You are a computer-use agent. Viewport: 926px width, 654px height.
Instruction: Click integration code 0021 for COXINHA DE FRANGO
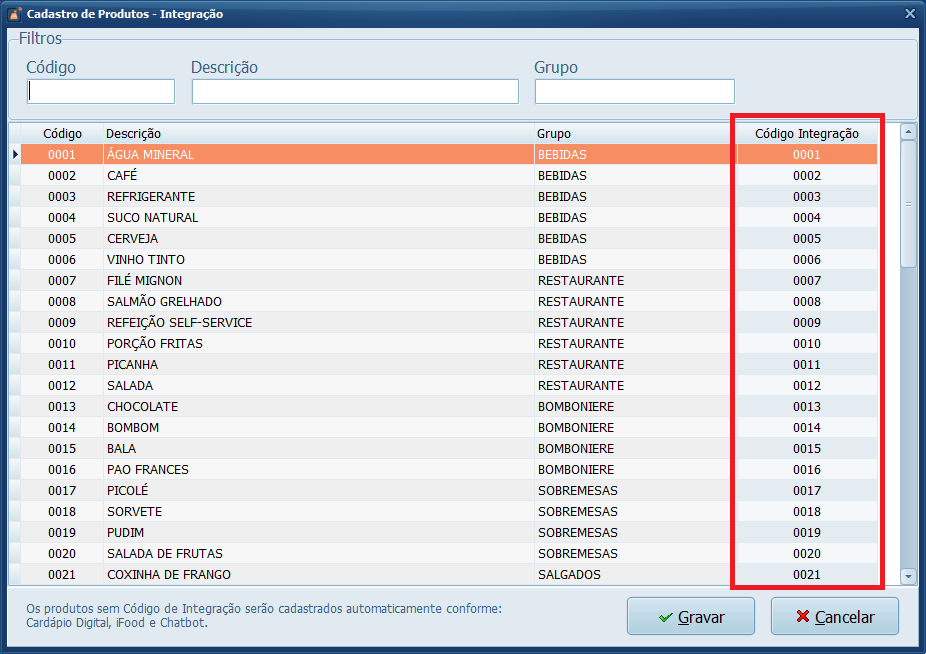point(806,575)
